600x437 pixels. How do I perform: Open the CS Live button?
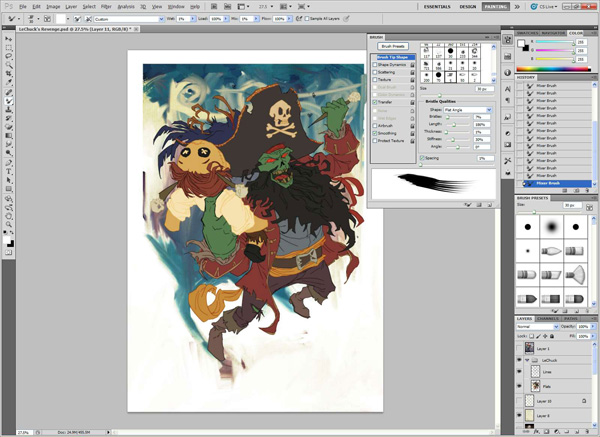544,7
